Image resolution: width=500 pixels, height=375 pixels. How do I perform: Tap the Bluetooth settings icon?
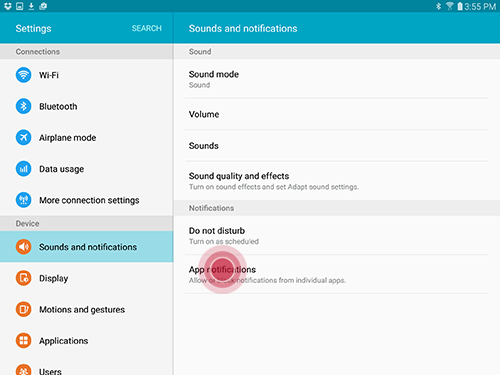23,106
